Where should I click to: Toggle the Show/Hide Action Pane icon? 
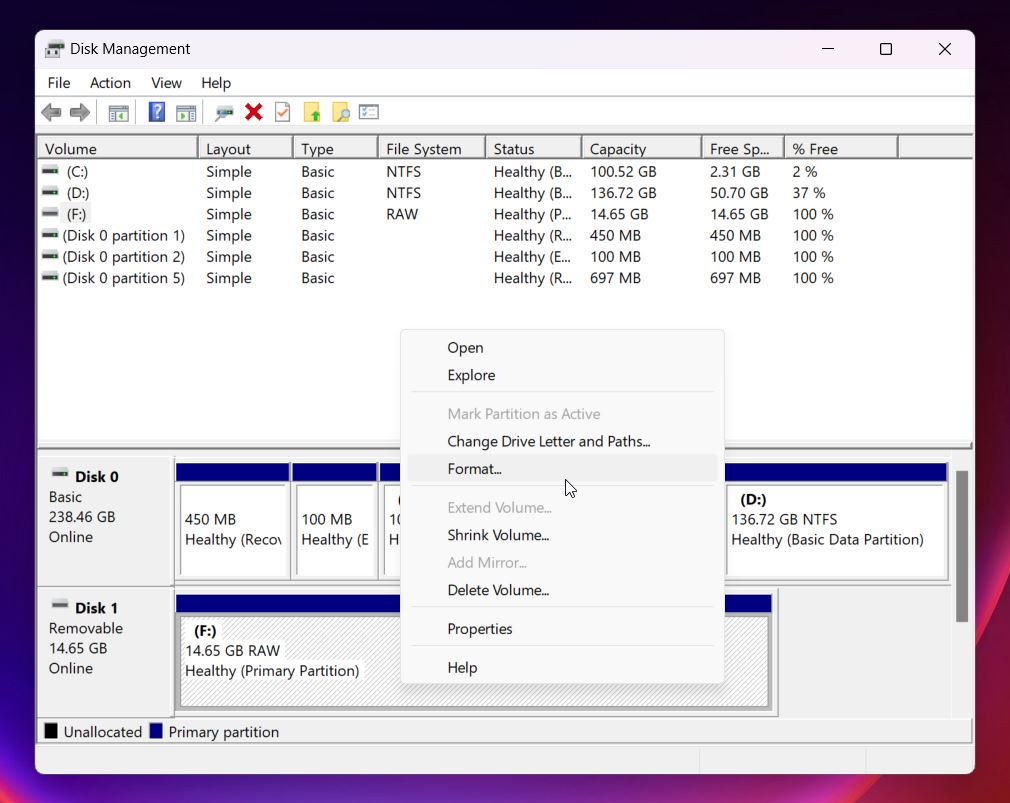tap(186, 113)
